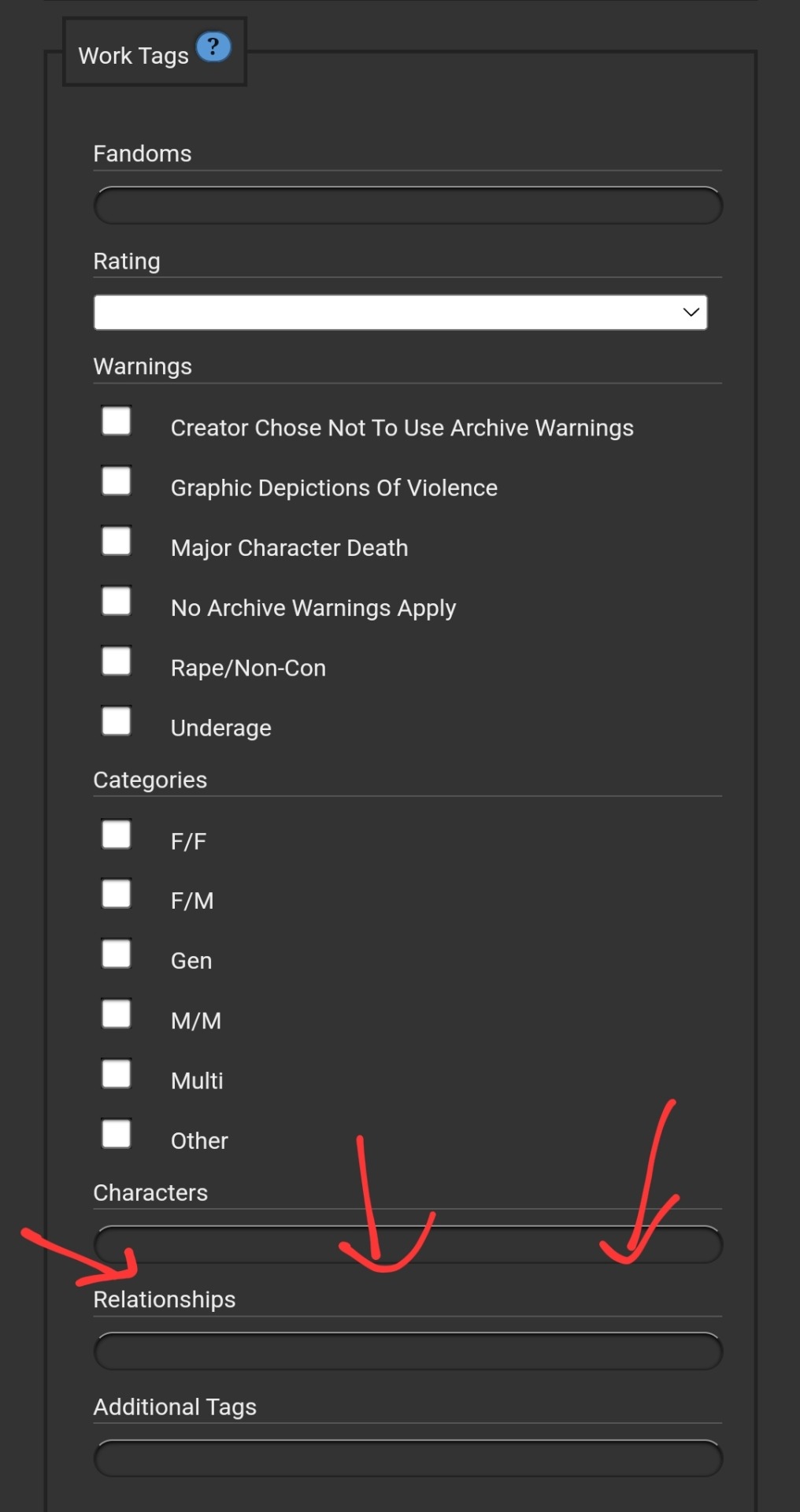Check the M/M category box
The height and width of the screenshot is (1512, 800).
click(x=117, y=1014)
